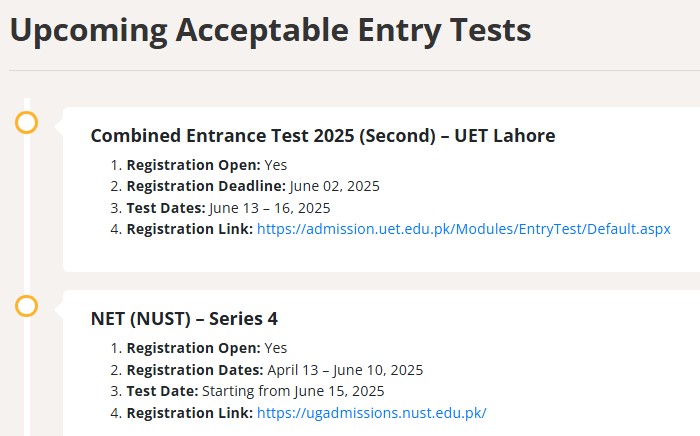Select the NET (NUST) – Series 4 title
The image size is (700, 436).
(184, 319)
